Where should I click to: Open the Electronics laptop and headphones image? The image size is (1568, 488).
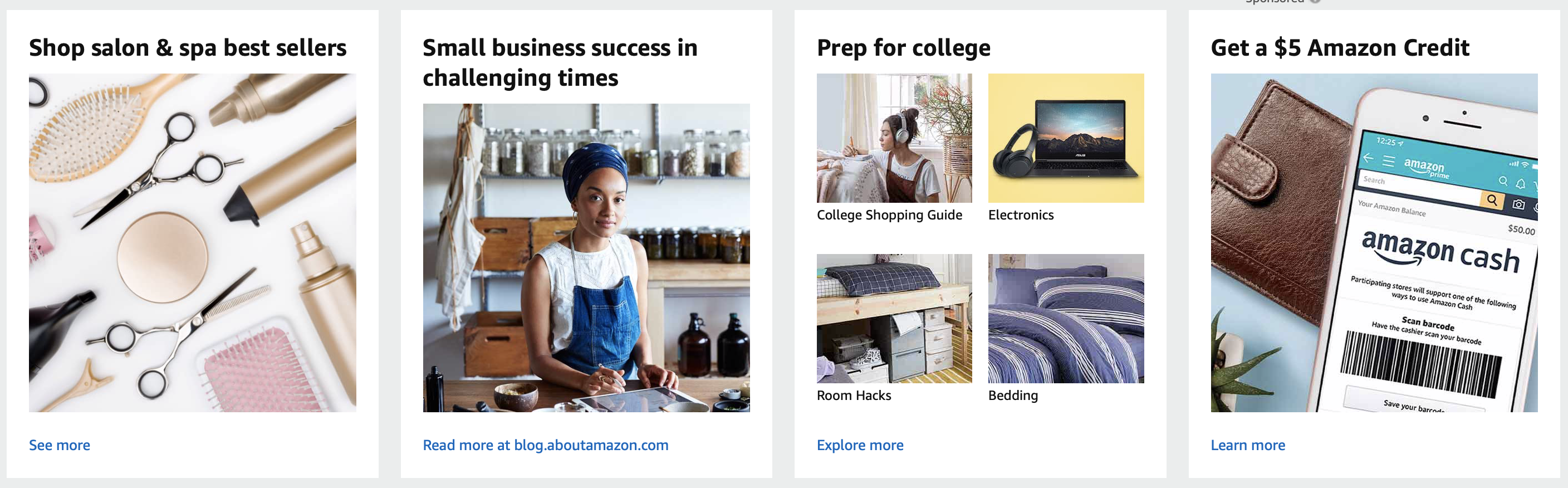click(1066, 138)
